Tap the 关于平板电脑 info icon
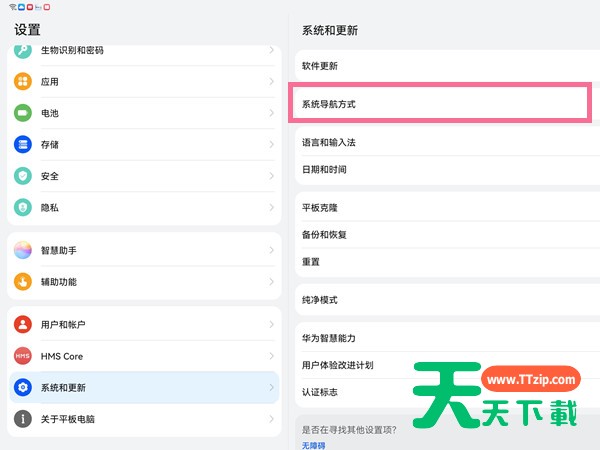 point(23,418)
